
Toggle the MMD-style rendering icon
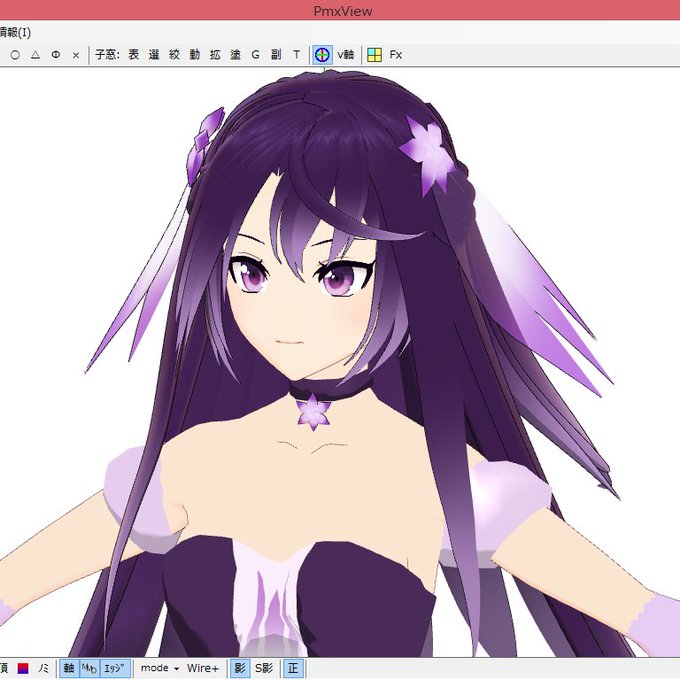coord(89,668)
